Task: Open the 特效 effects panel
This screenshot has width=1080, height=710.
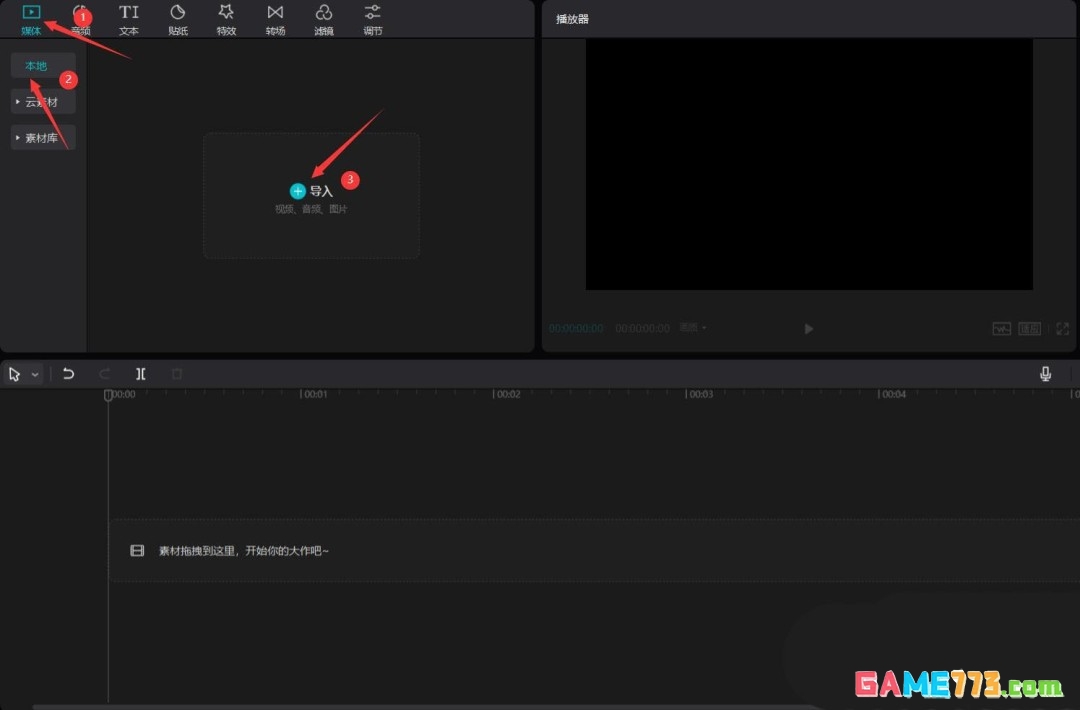Action: (x=226, y=19)
